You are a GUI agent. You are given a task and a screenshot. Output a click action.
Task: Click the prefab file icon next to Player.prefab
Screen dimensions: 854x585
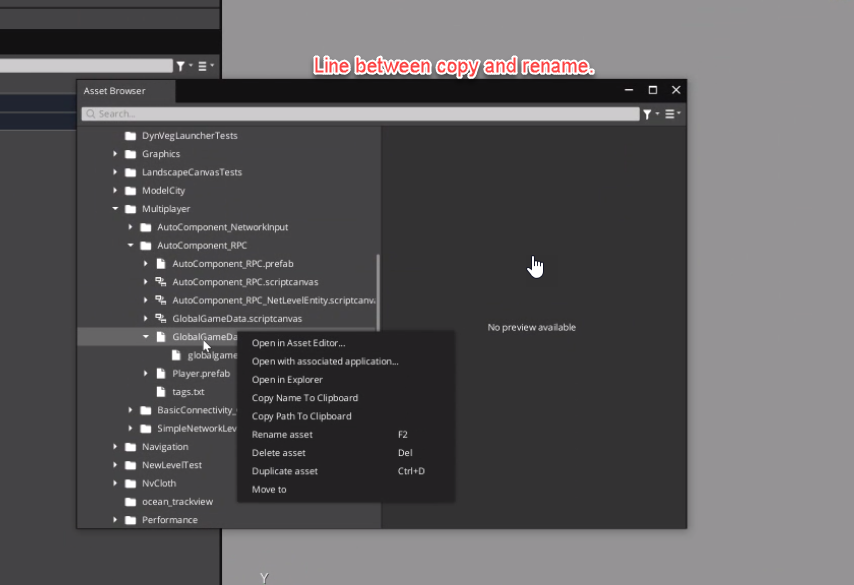pyautogui.click(x=161, y=373)
